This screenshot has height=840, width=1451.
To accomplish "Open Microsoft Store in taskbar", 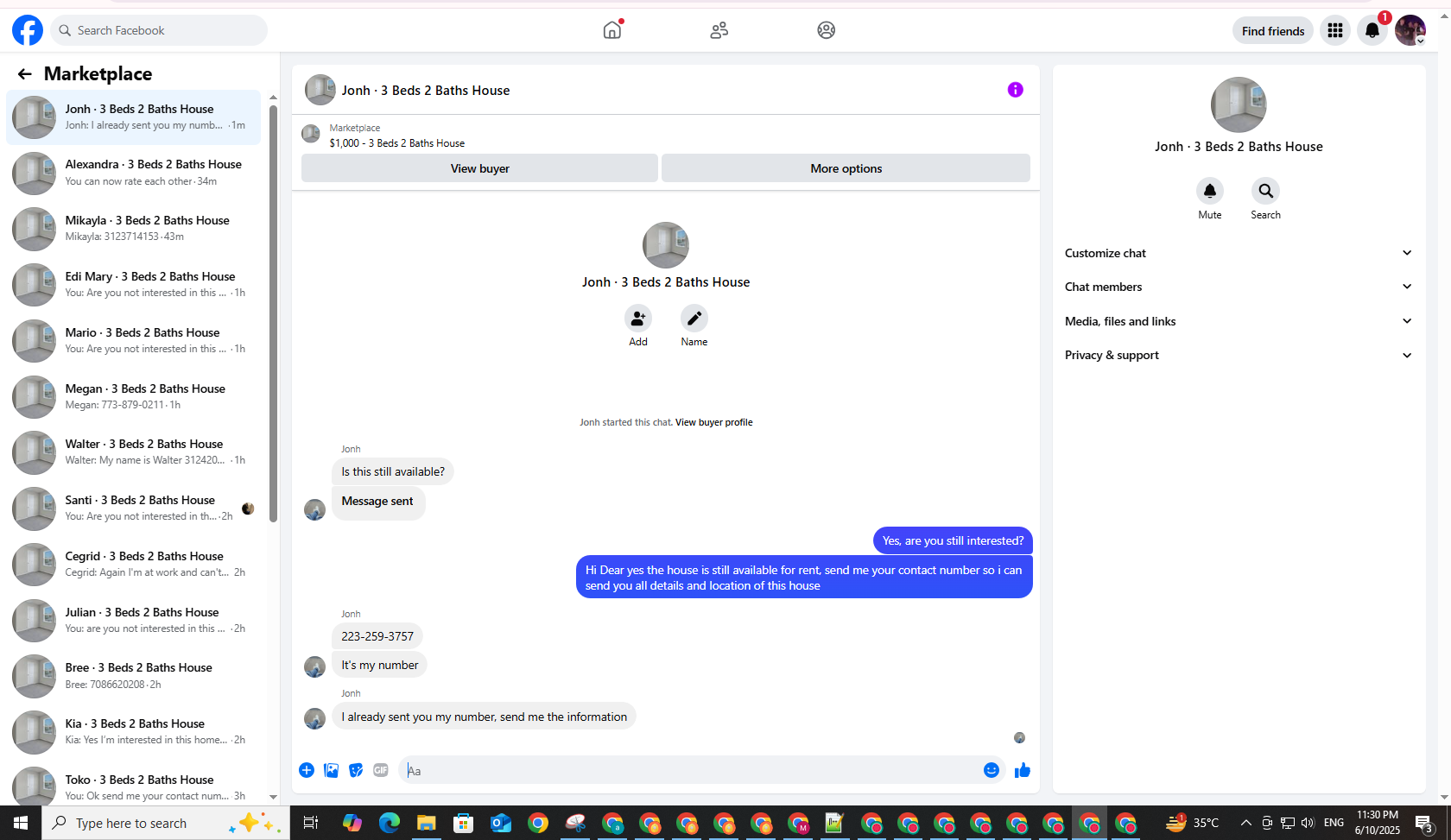I will [x=464, y=823].
